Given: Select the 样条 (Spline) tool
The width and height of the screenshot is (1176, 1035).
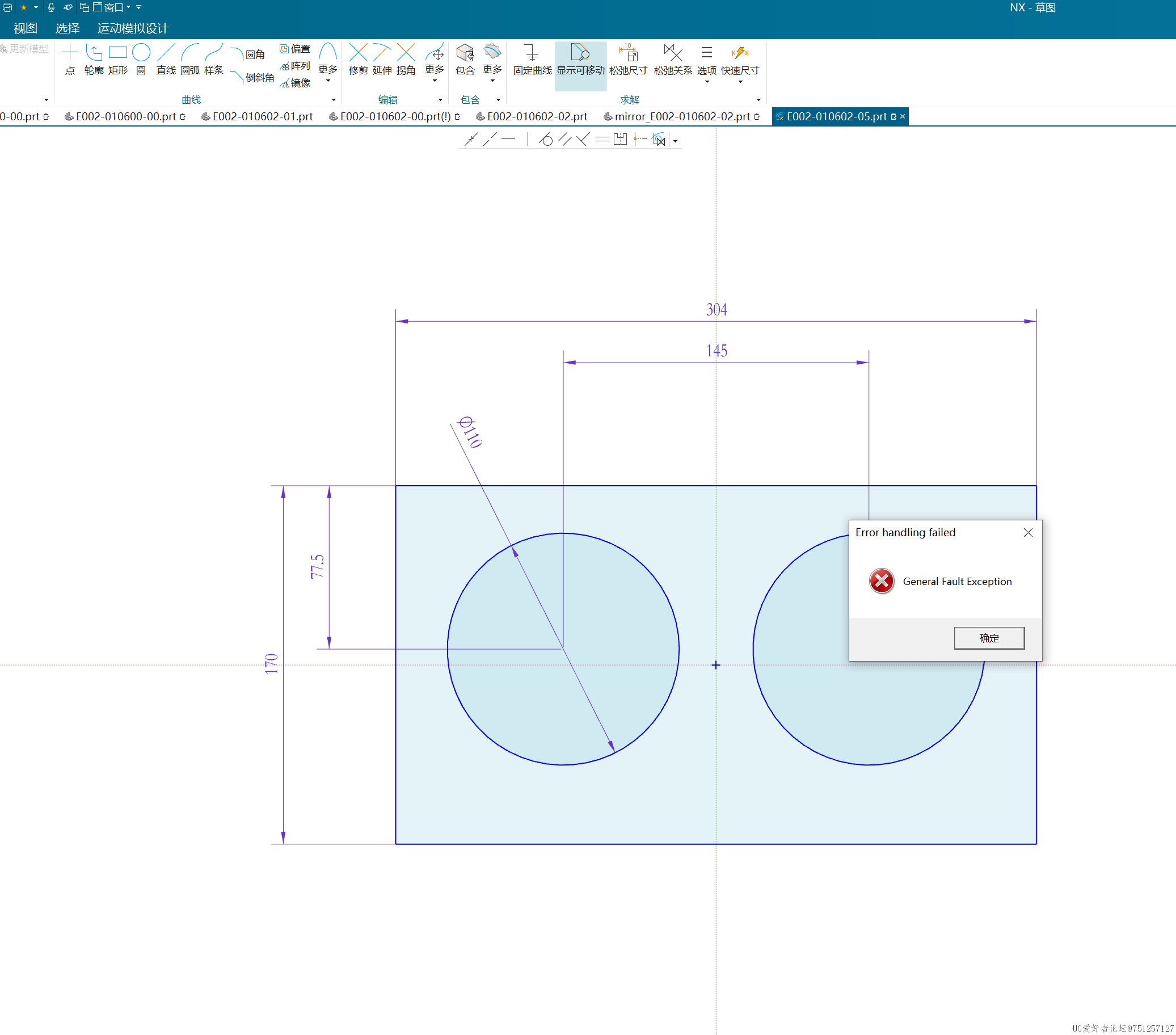Looking at the screenshot, I should coord(213,60).
